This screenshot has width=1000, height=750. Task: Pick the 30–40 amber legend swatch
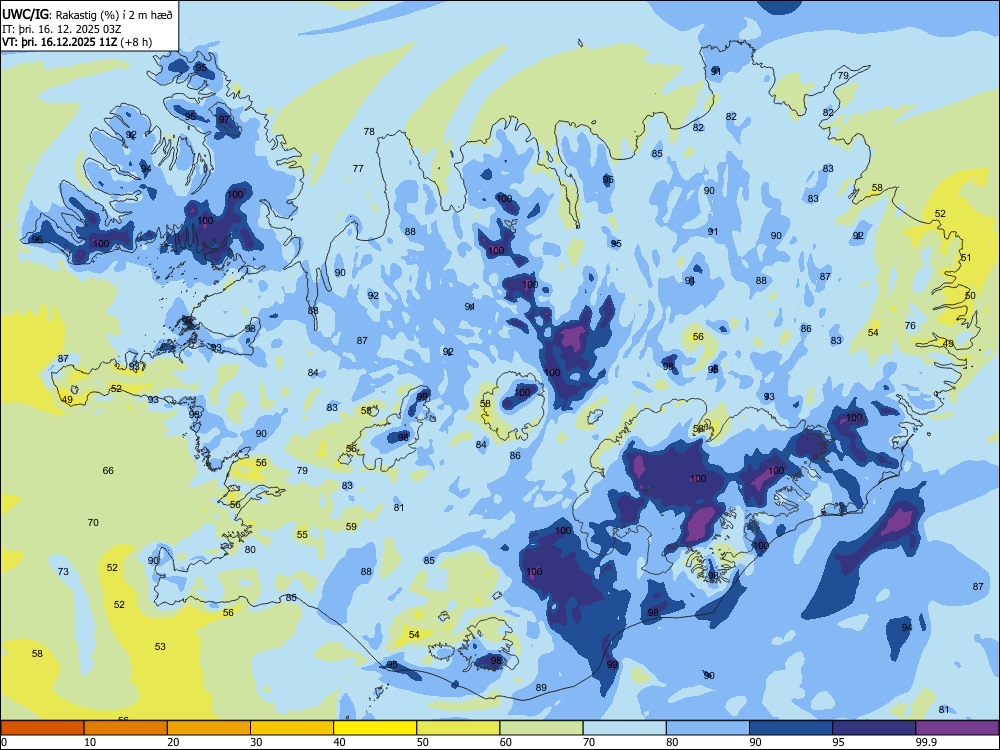[292, 728]
